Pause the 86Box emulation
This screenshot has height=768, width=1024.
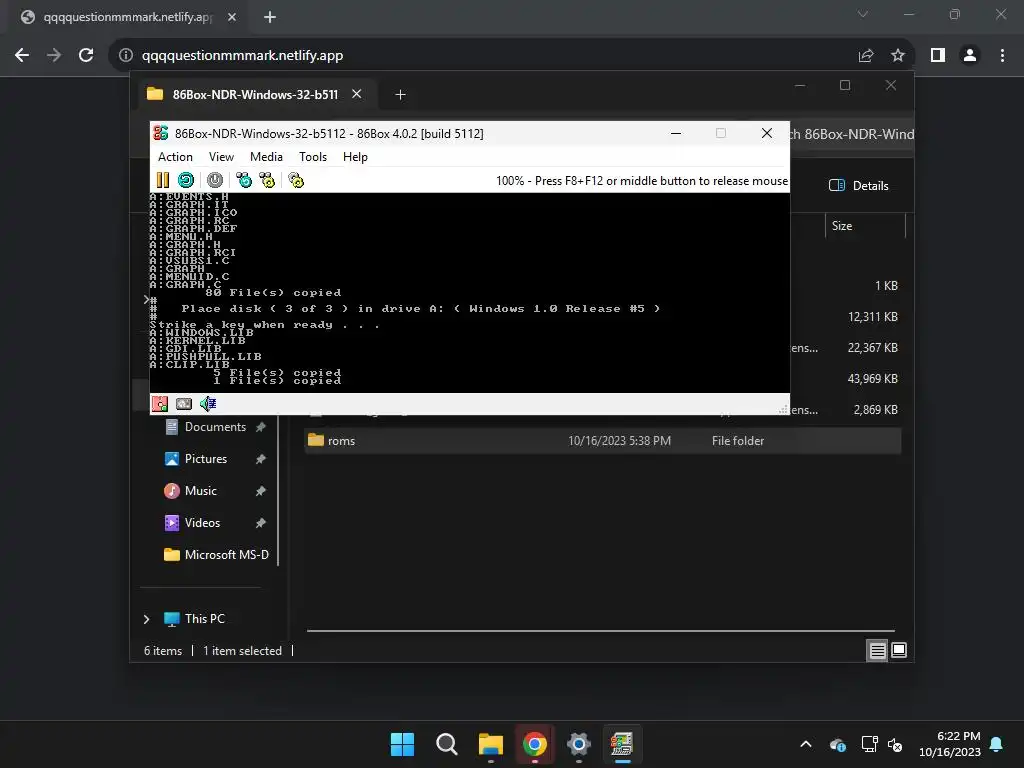(x=163, y=180)
